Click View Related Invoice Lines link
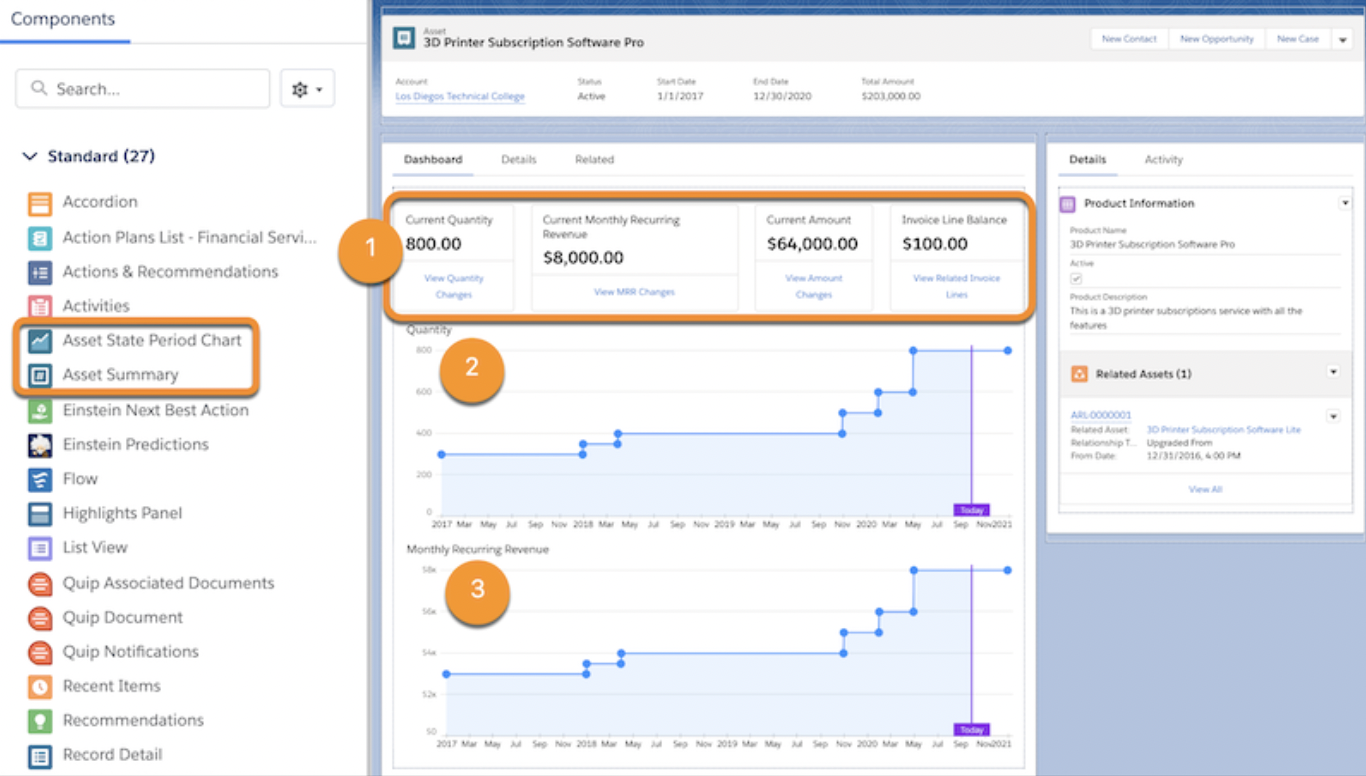This screenshot has width=1366, height=776. pos(956,286)
